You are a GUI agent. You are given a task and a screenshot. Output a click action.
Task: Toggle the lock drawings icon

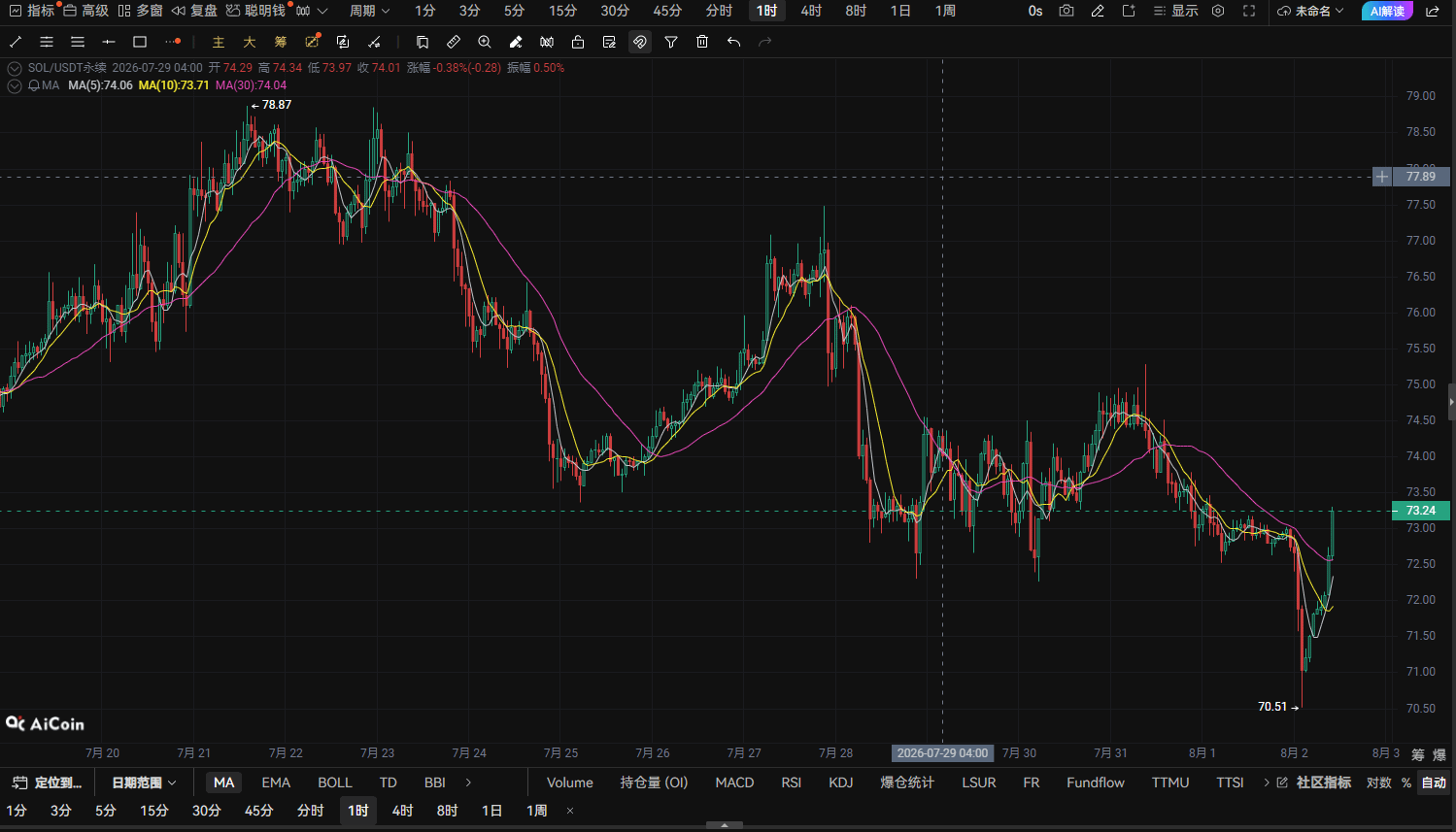(x=578, y=42)
